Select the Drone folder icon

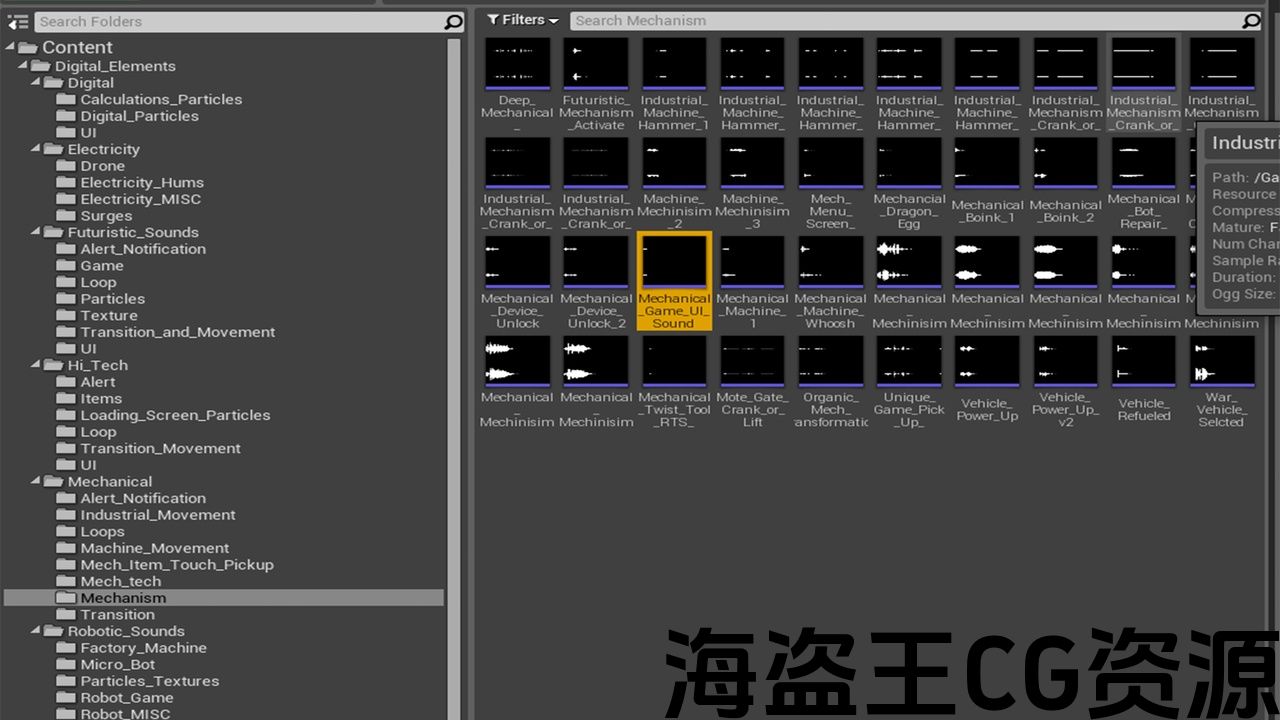66,166
